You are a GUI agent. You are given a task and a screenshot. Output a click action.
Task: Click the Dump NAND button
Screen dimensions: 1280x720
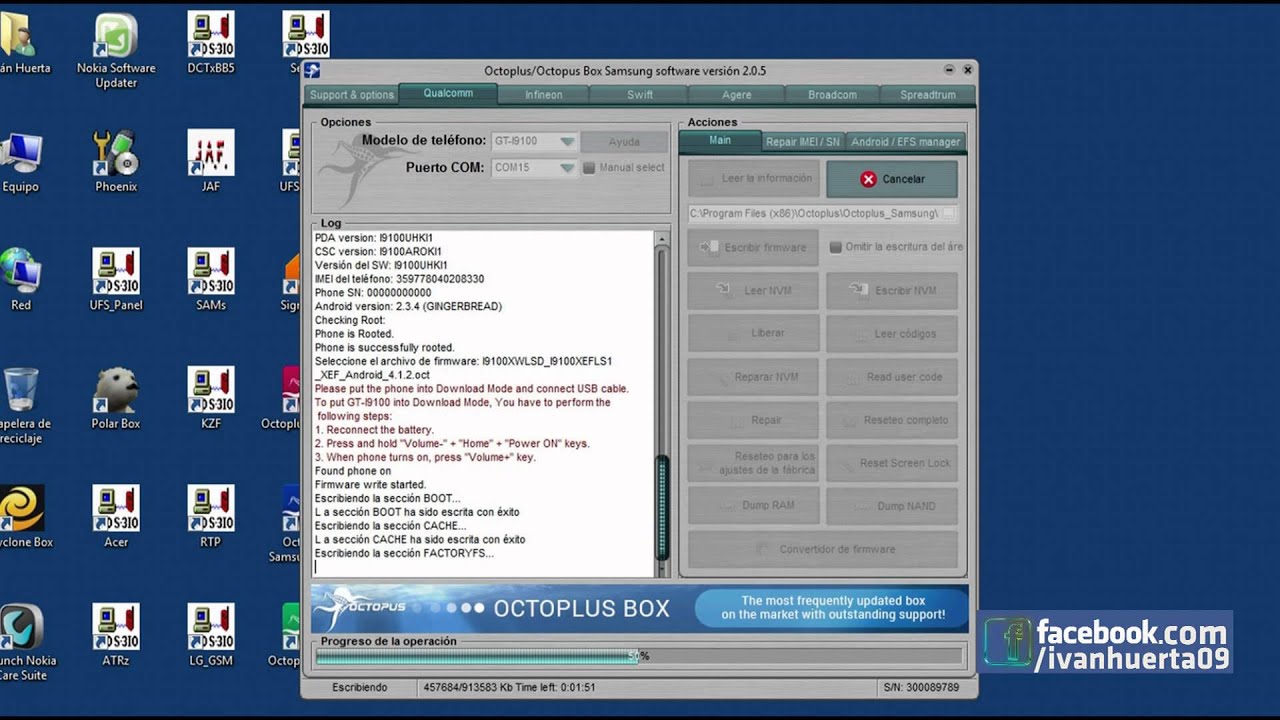[x=892, y=506]
